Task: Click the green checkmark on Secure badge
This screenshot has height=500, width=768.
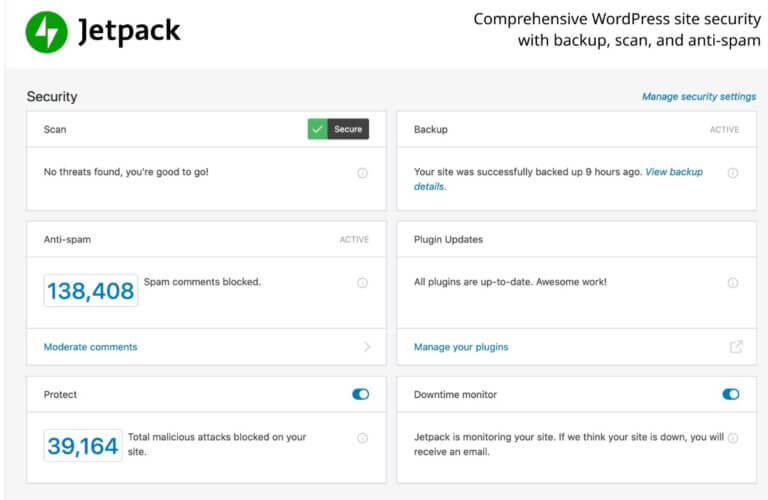Action: pos(317,129)
